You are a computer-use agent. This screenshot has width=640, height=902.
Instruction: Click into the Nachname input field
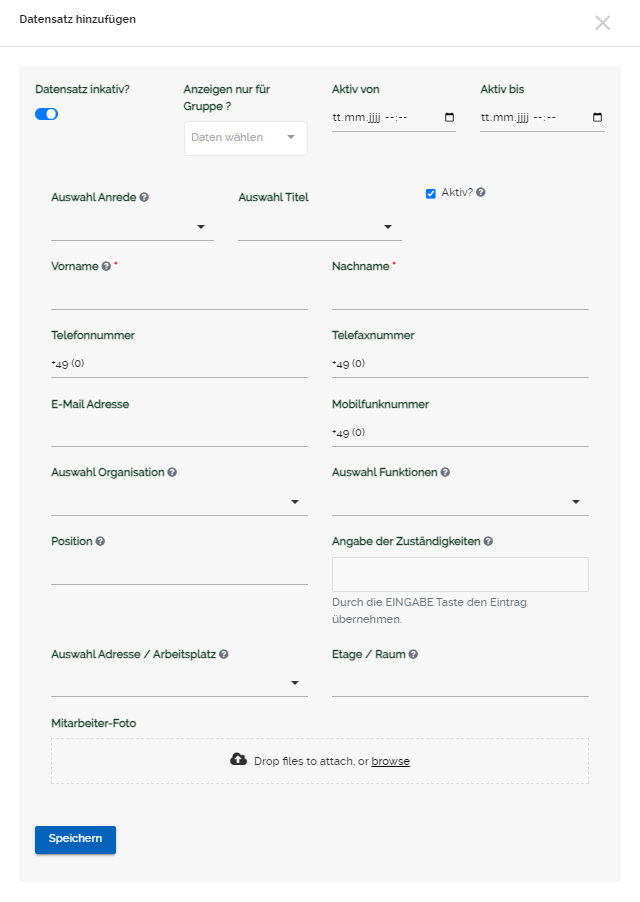(460, 296)
